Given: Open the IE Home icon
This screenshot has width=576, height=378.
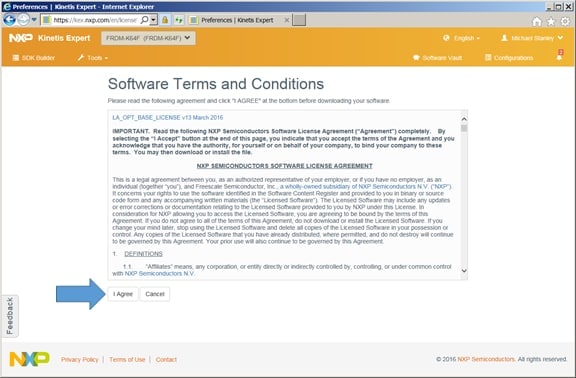Looking at the screenshot, I should (537, 22).
